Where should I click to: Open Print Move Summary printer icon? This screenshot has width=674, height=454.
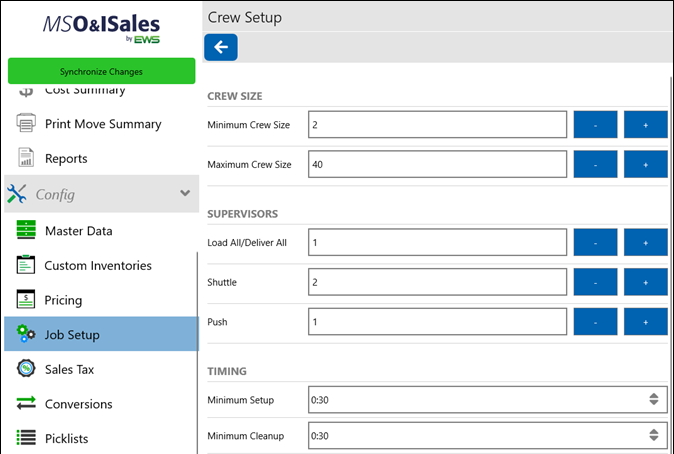tap(27, 124)
